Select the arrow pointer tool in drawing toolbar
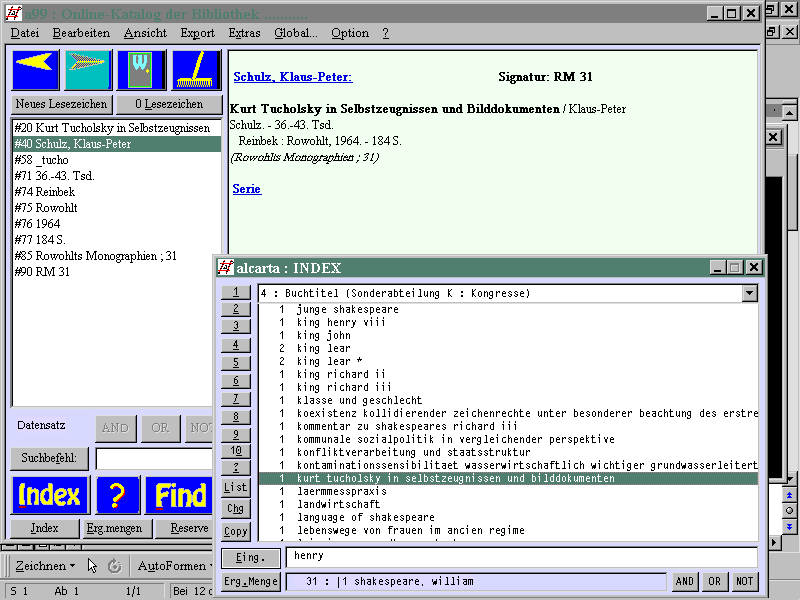The image size is (800, 600). coord(93,566)
